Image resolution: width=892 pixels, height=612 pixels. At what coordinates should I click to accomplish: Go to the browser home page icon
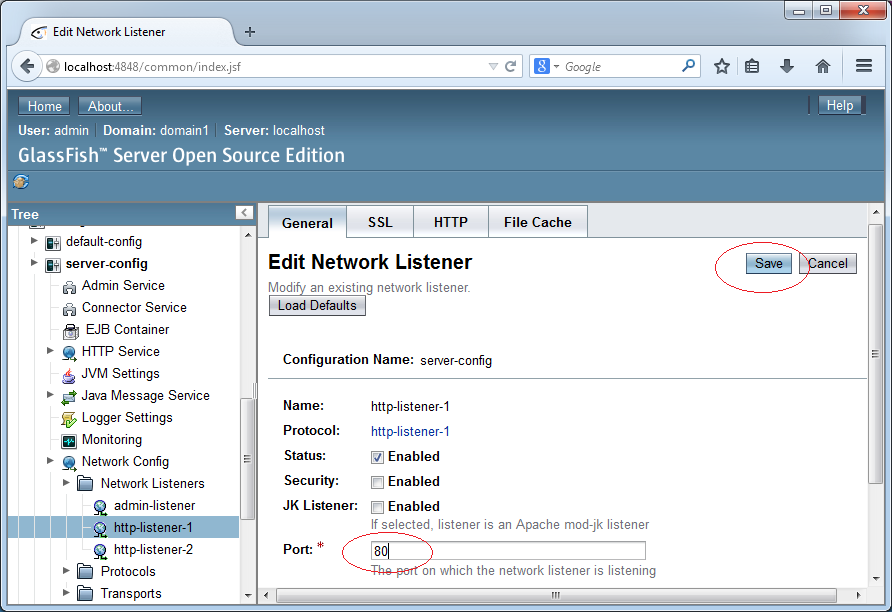(823, 67)
